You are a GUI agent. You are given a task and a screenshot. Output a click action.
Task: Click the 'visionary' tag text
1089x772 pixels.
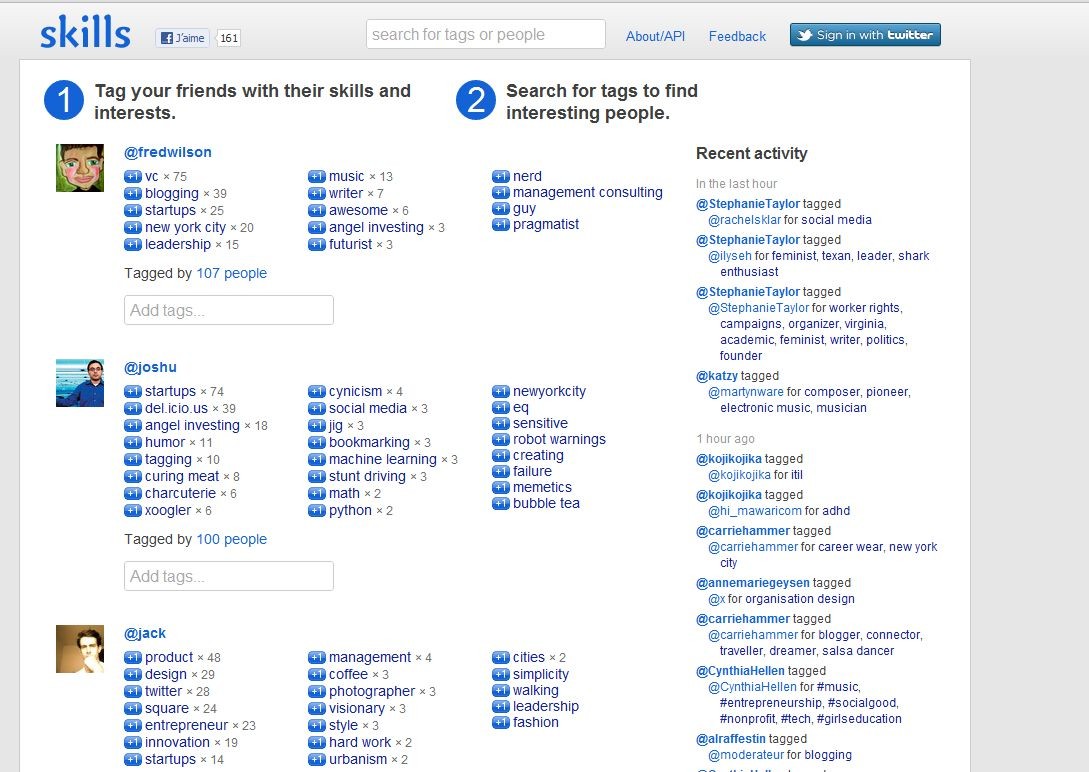pos(356,708)
